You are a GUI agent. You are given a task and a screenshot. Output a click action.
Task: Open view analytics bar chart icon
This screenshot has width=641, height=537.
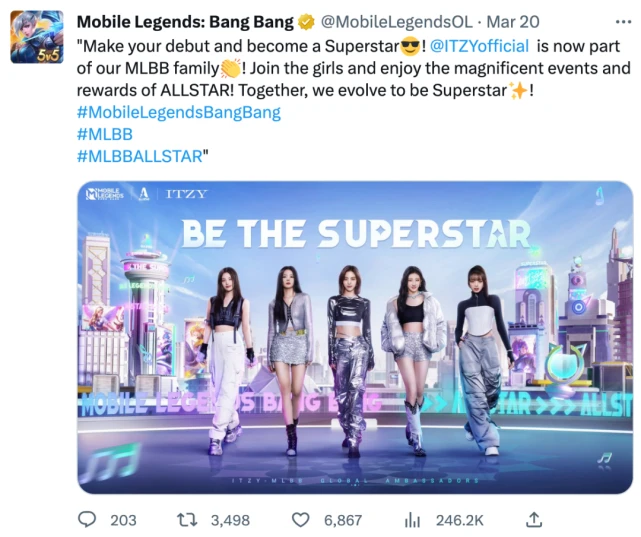point(412,519)
